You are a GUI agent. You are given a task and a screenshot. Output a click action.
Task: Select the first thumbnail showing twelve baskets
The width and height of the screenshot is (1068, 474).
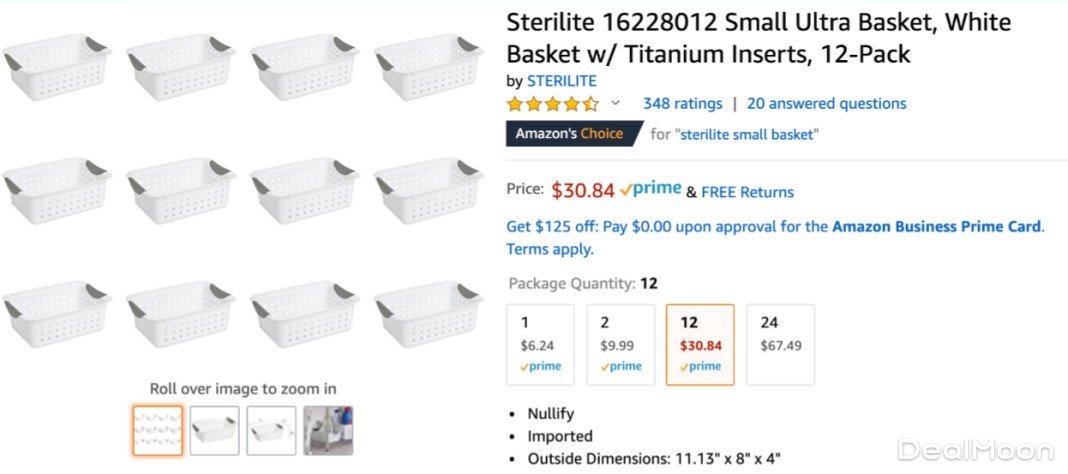pyautogui.click(x=158, y=430)
